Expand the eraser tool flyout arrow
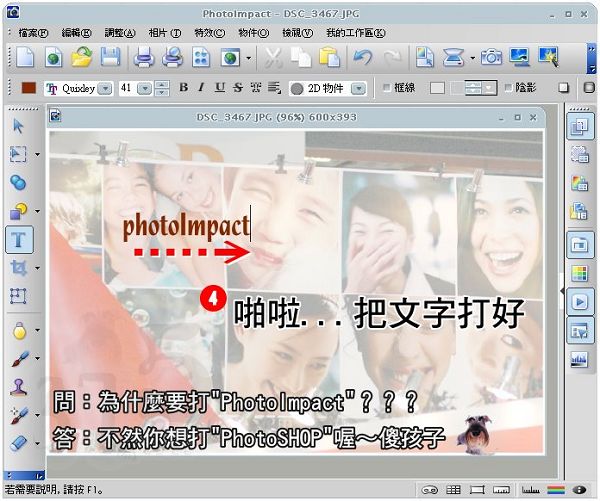The image size is (600, 501). click(x=38, y=444)
